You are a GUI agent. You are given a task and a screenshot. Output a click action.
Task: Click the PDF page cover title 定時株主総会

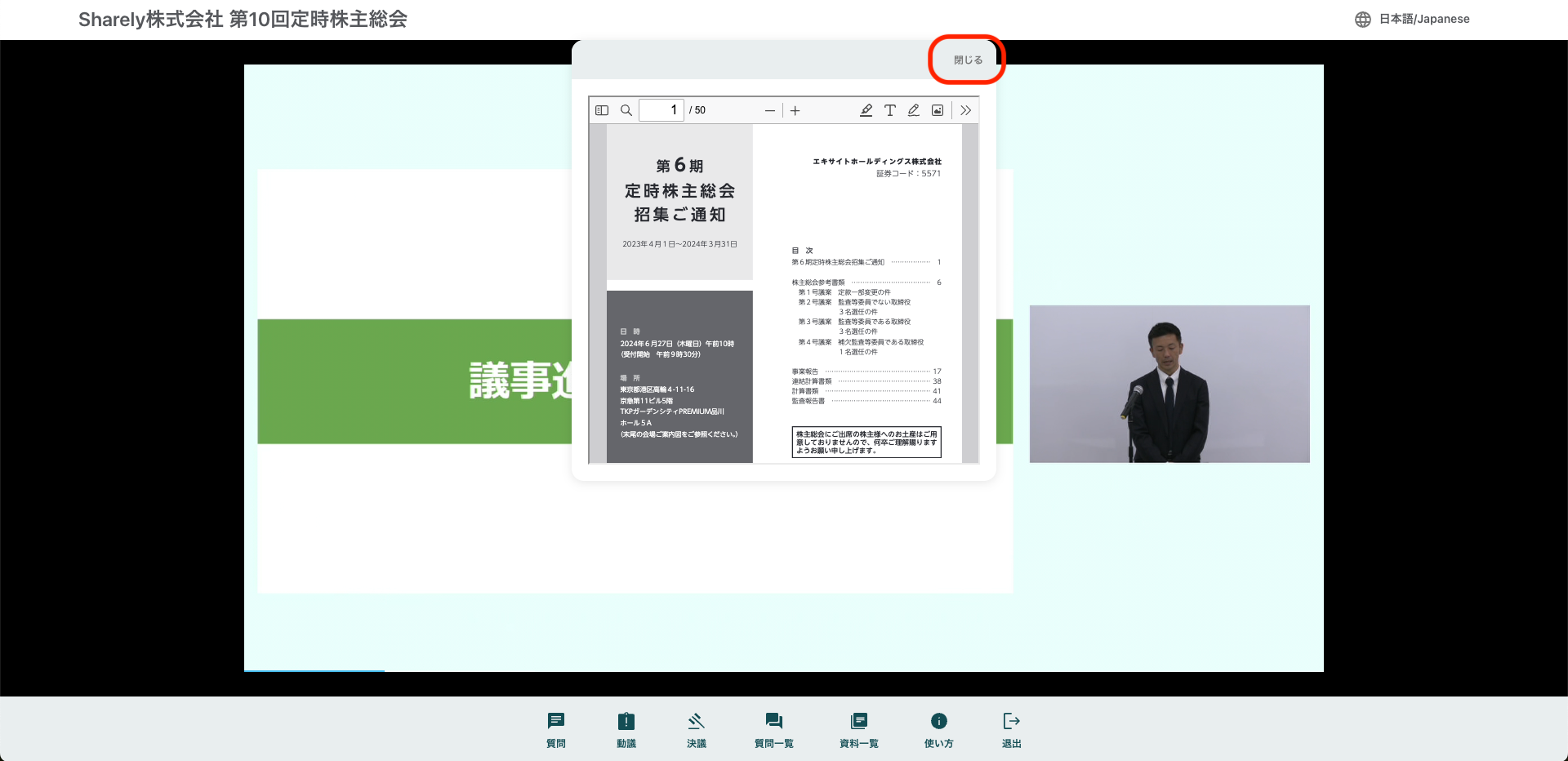679,191
